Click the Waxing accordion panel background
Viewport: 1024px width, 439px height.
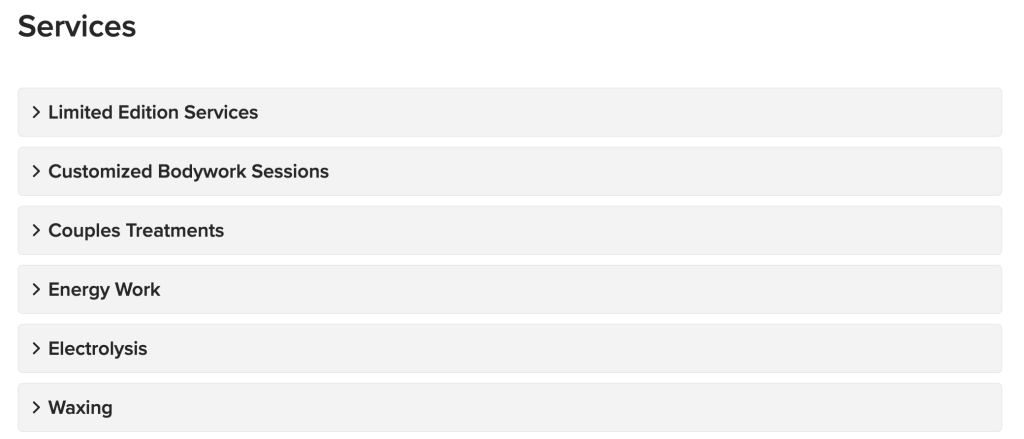pos(509,408)
